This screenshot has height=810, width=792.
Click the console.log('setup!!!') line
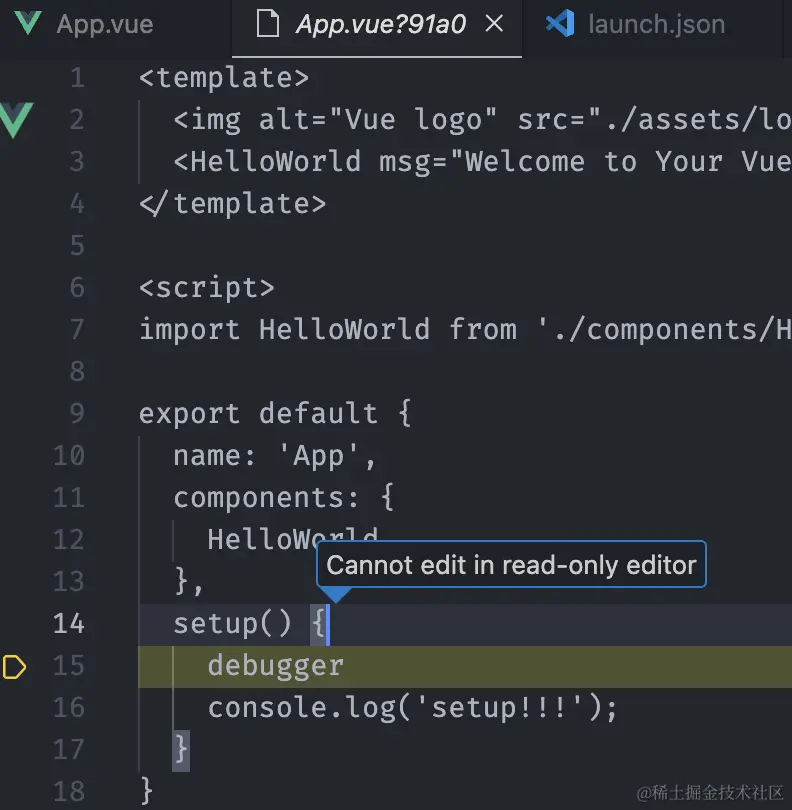click(x=412, y=708)
